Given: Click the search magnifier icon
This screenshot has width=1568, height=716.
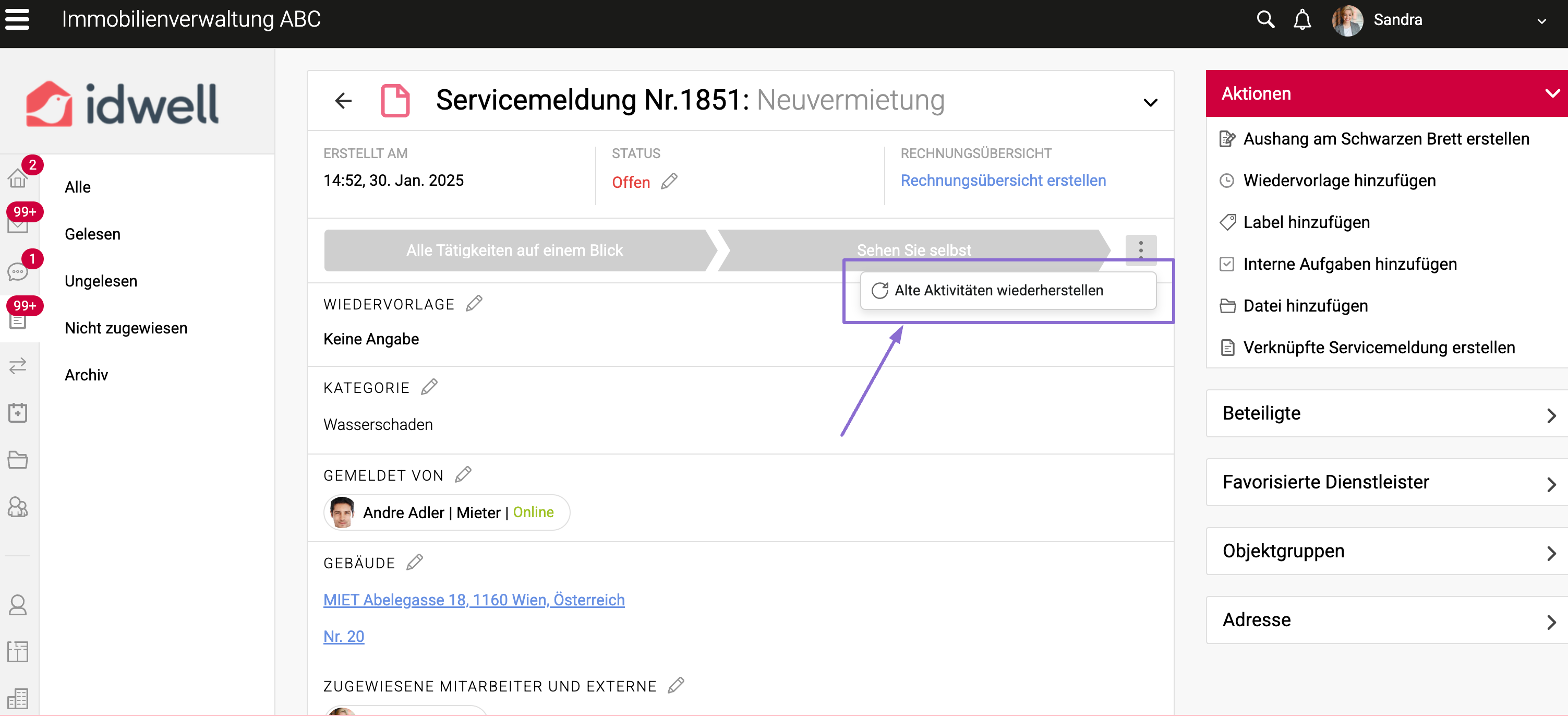Looking at the screenshot, I should point(1265,19).
